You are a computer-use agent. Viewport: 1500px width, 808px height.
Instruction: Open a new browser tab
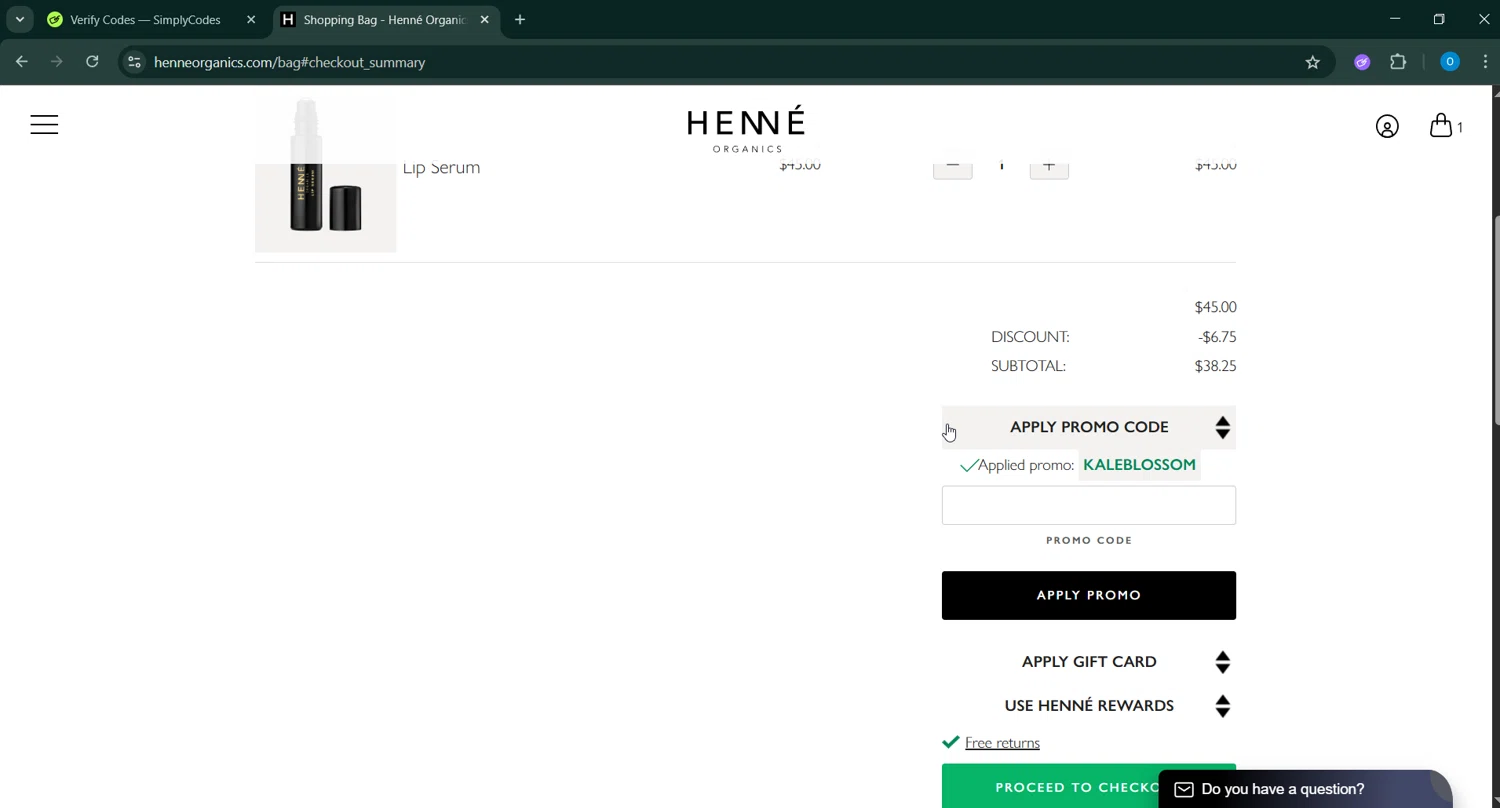click(520, 19)
